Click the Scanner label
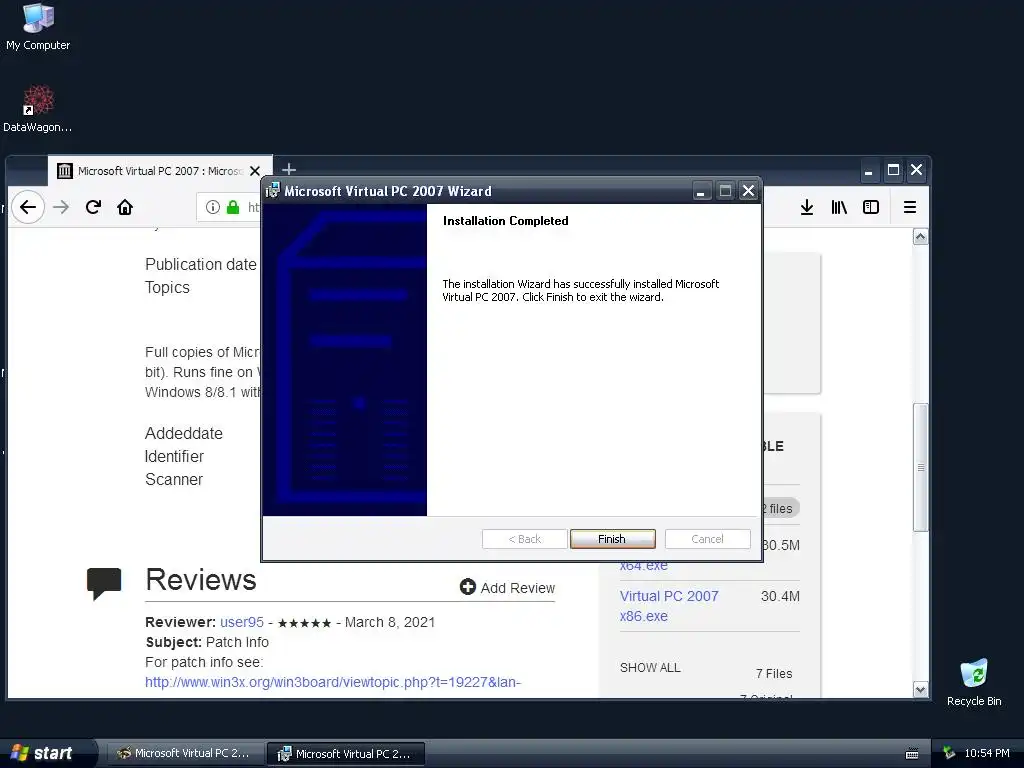The width and height of the screenshot is (1024, 768). pyautogui.click(x=174, y=479)
